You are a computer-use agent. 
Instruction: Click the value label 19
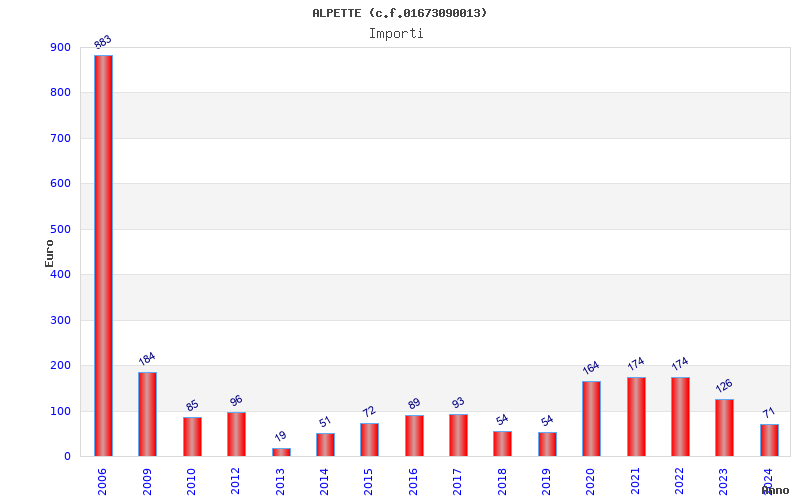(281, 436)
